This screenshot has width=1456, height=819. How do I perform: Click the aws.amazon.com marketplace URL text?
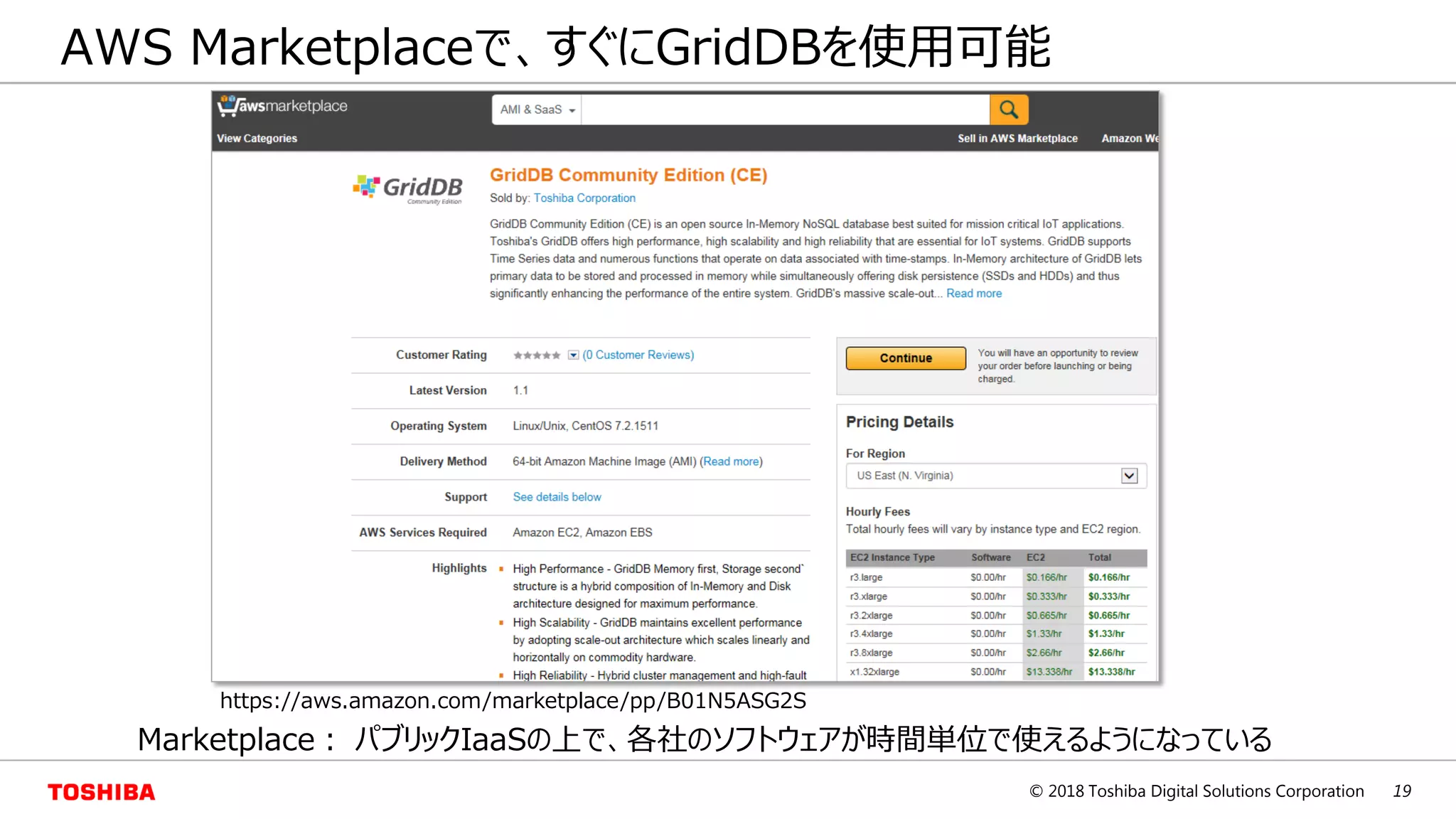point(513,701)
